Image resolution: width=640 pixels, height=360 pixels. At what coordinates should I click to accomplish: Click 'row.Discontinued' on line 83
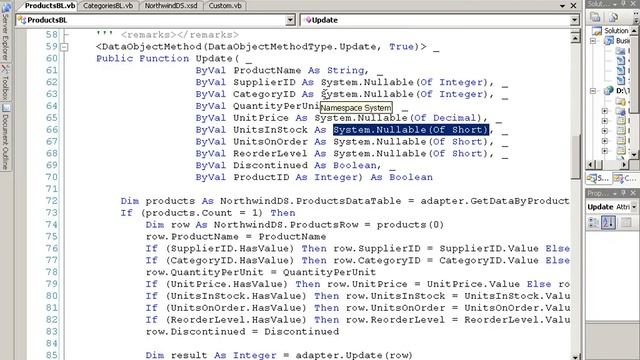click(196, 331)
